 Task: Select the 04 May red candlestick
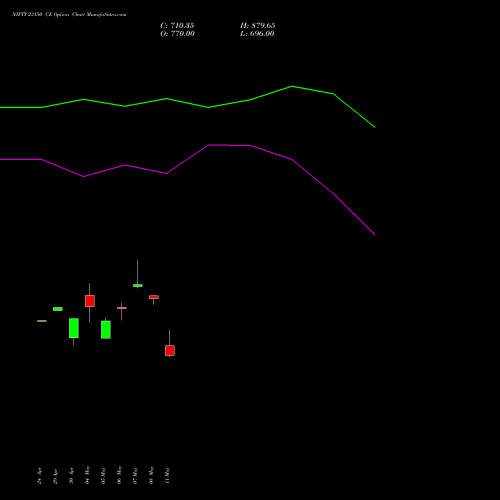pyautogui.click(x=90, y=301)
